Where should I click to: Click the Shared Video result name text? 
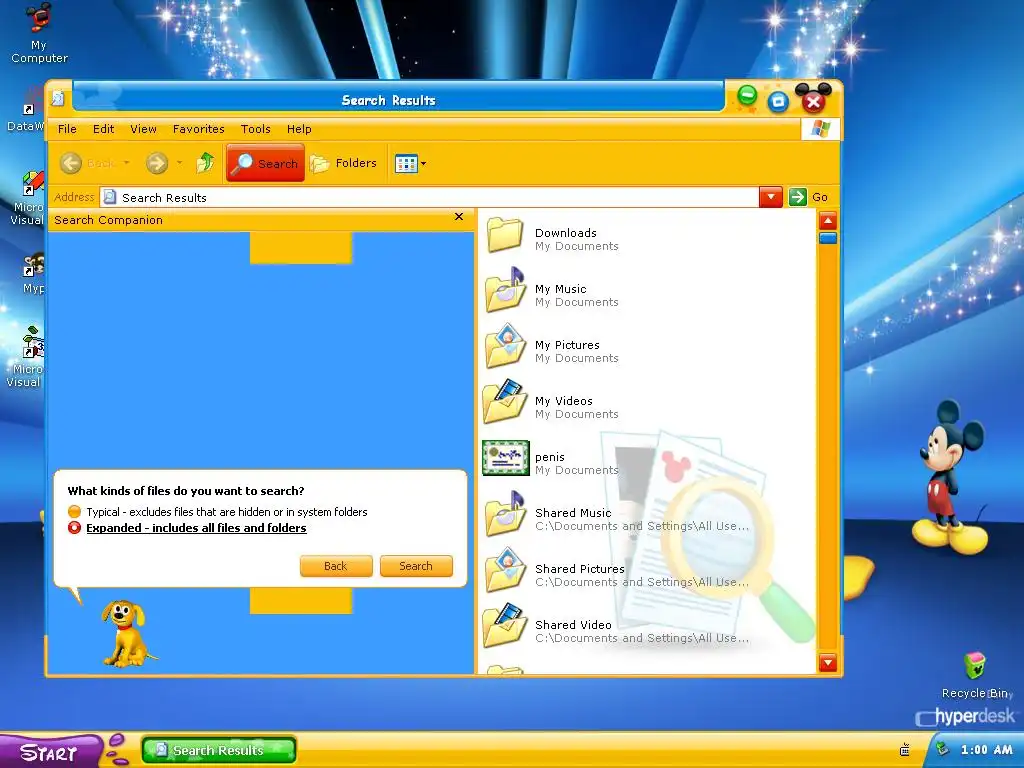[573, 625]
